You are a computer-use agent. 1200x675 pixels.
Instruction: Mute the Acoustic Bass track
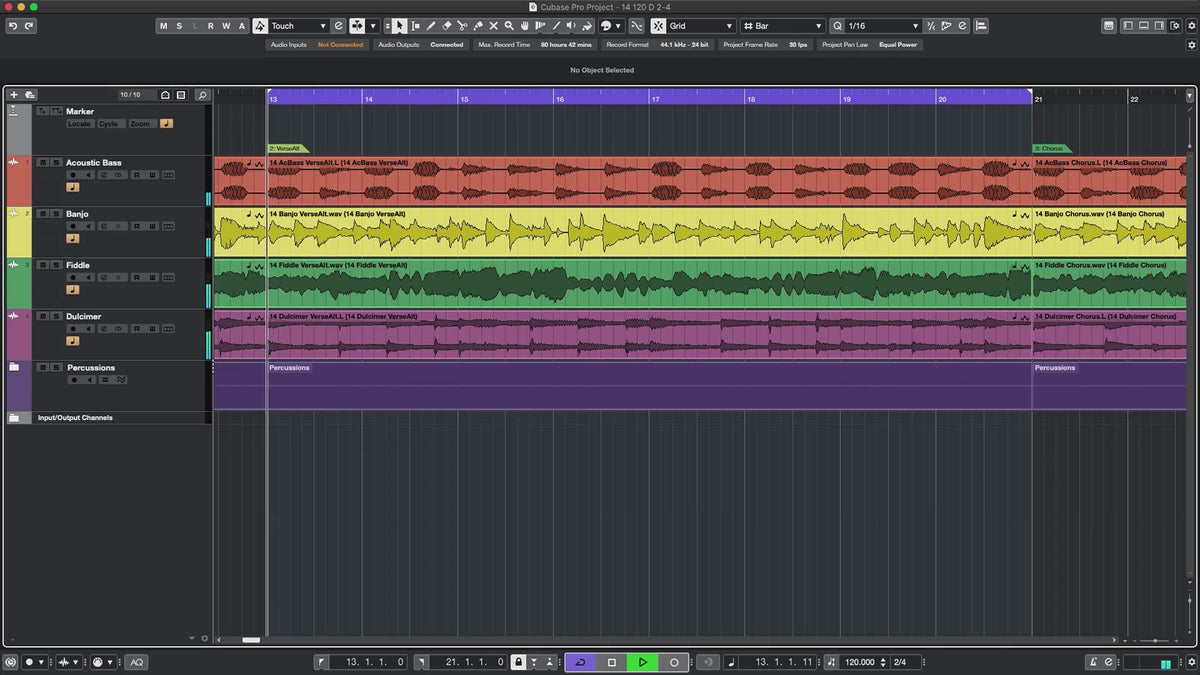coord(42,162)
